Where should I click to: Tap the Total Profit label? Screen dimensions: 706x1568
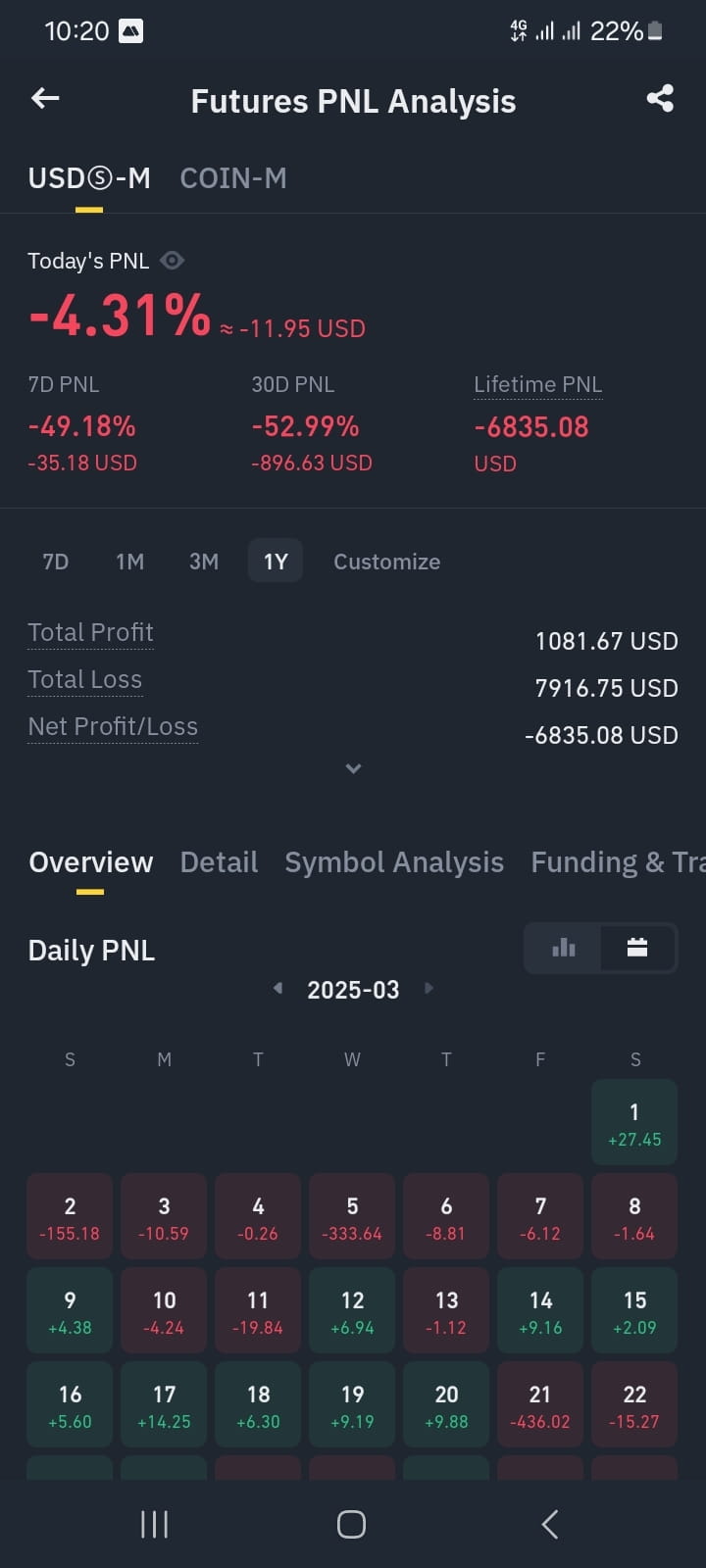click(x=90, y=633)
